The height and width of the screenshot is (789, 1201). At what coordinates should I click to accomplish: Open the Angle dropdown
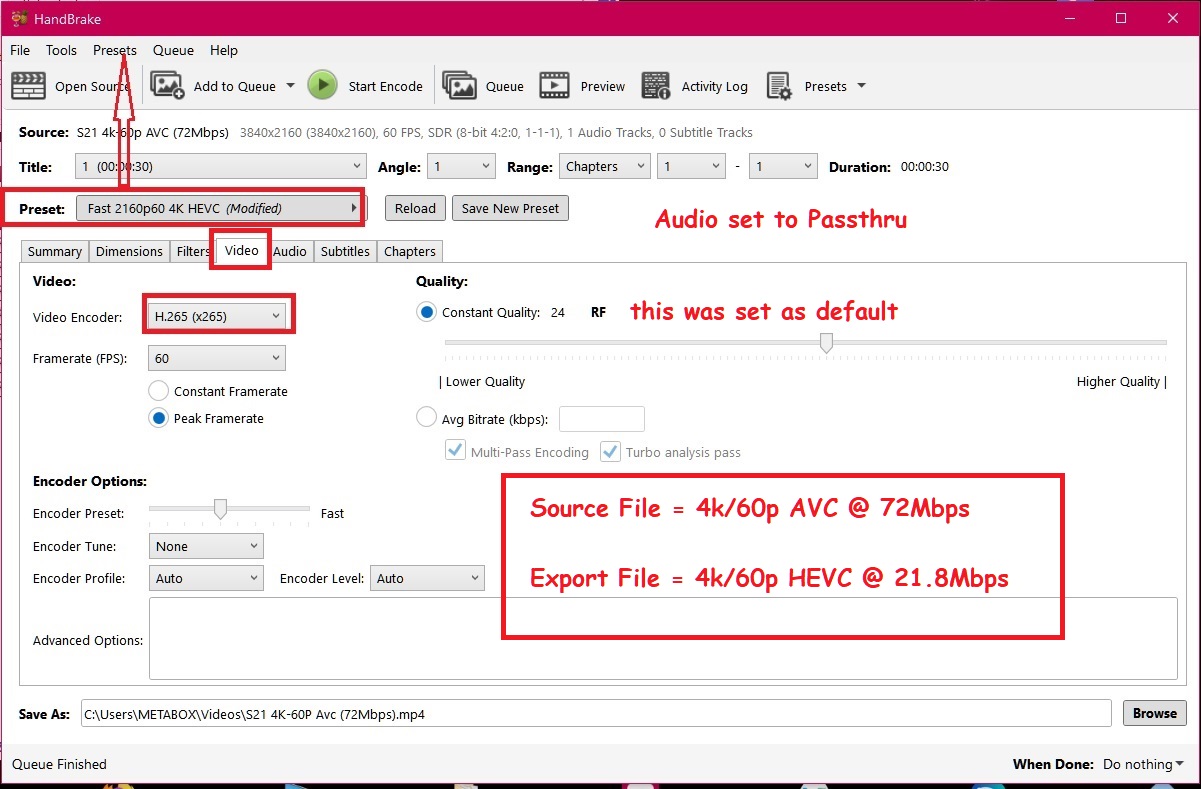(x=461, y=167)
